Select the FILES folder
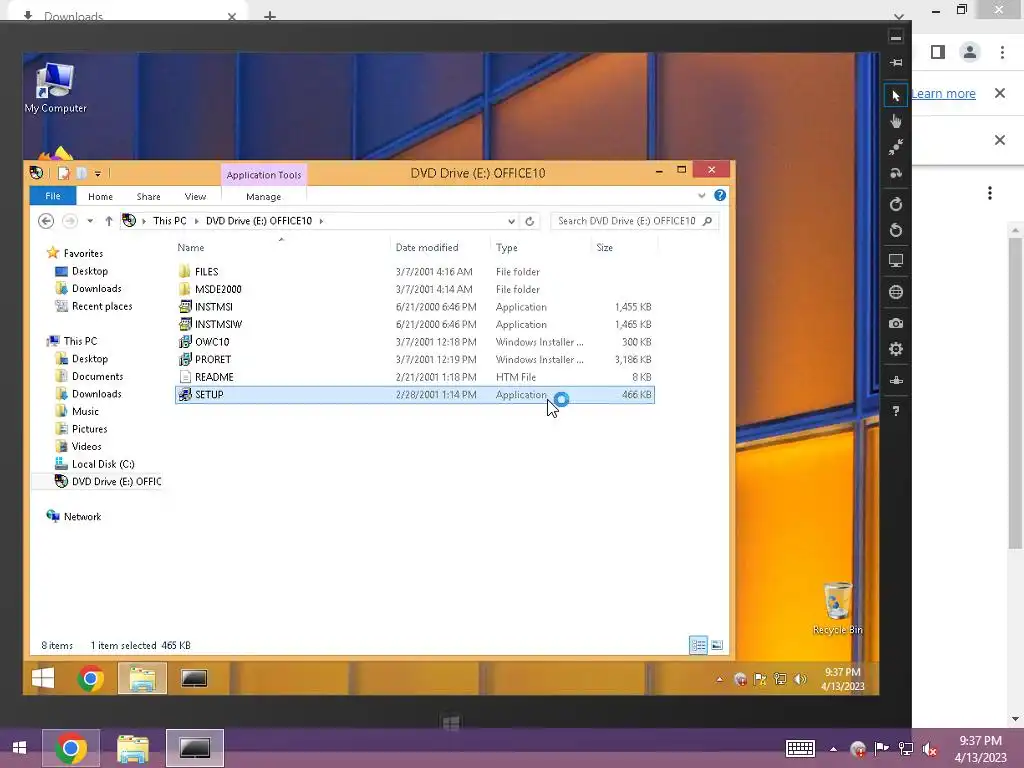The height and width of the screenshot is (768, 1024). 415,272
